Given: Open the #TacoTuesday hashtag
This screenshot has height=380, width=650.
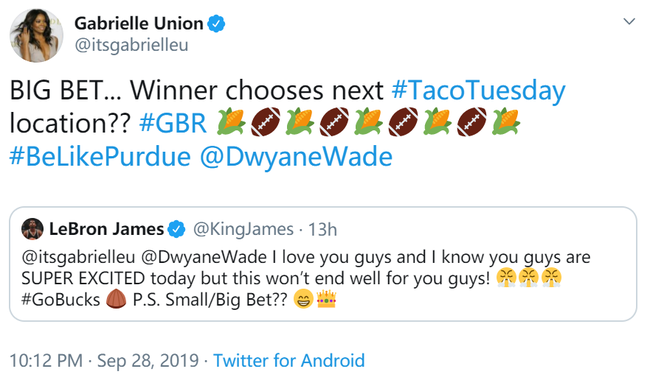Looking at the screenshot, I should pos(478,91).
